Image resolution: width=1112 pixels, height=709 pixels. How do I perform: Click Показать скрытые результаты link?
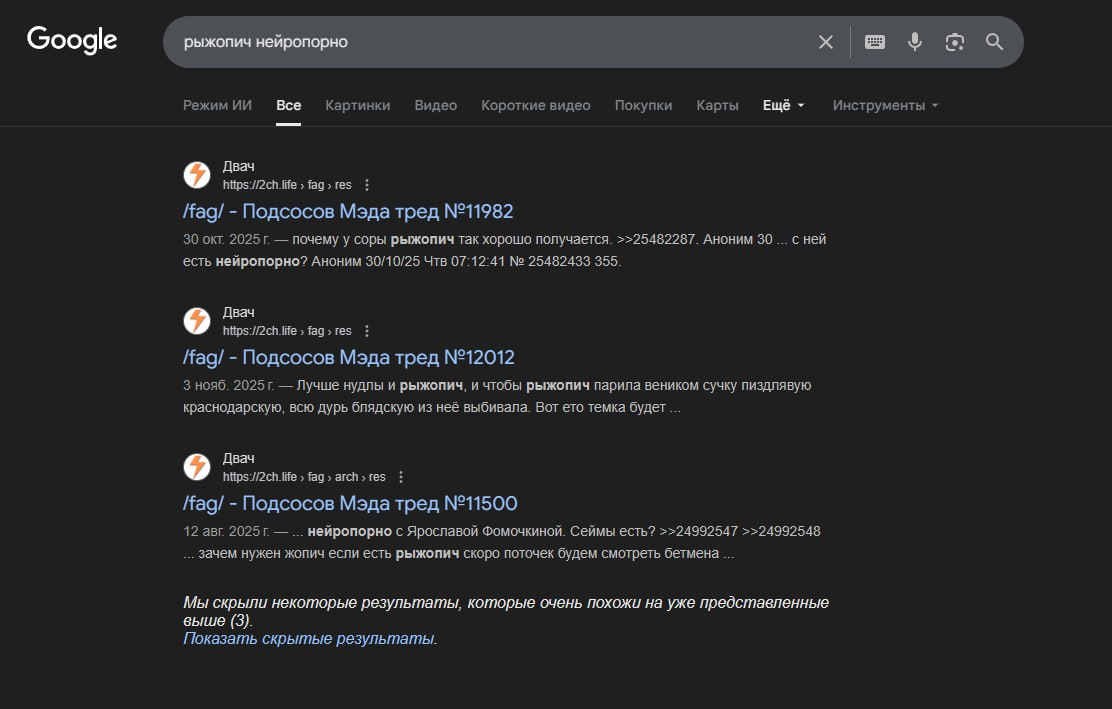coord(308,638)
